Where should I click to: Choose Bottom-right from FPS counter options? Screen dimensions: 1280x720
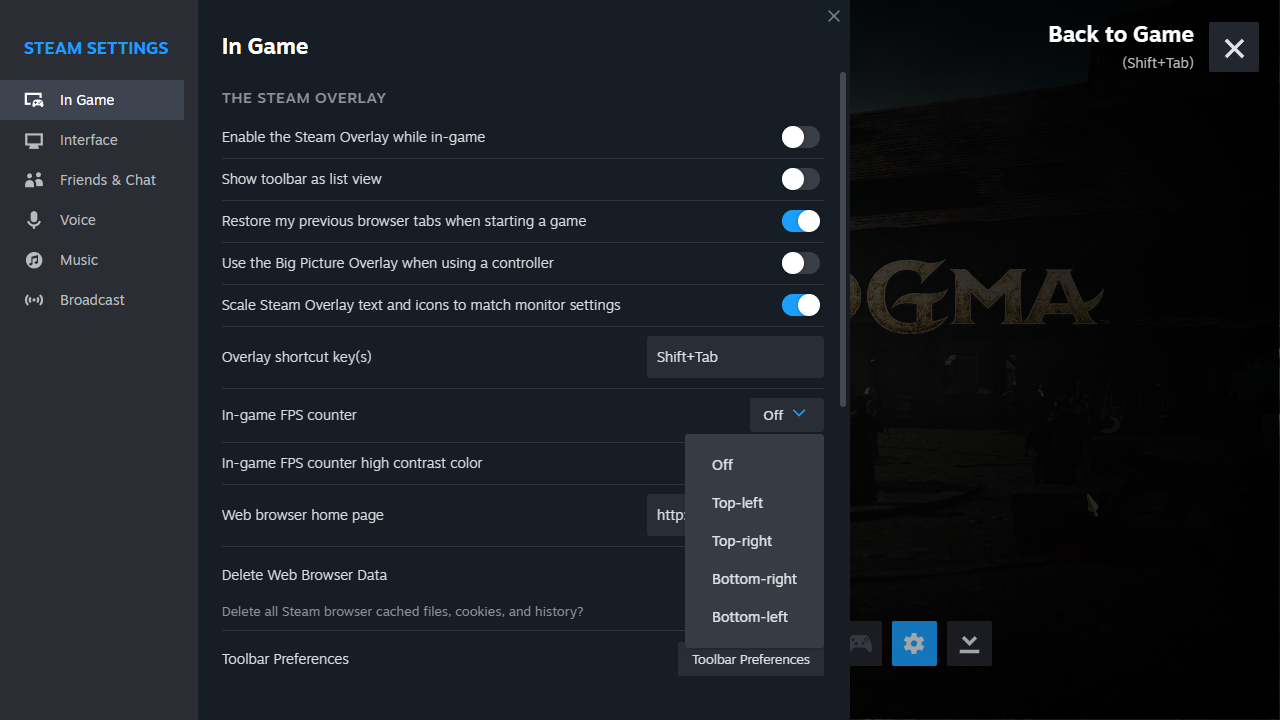(754, 578)
